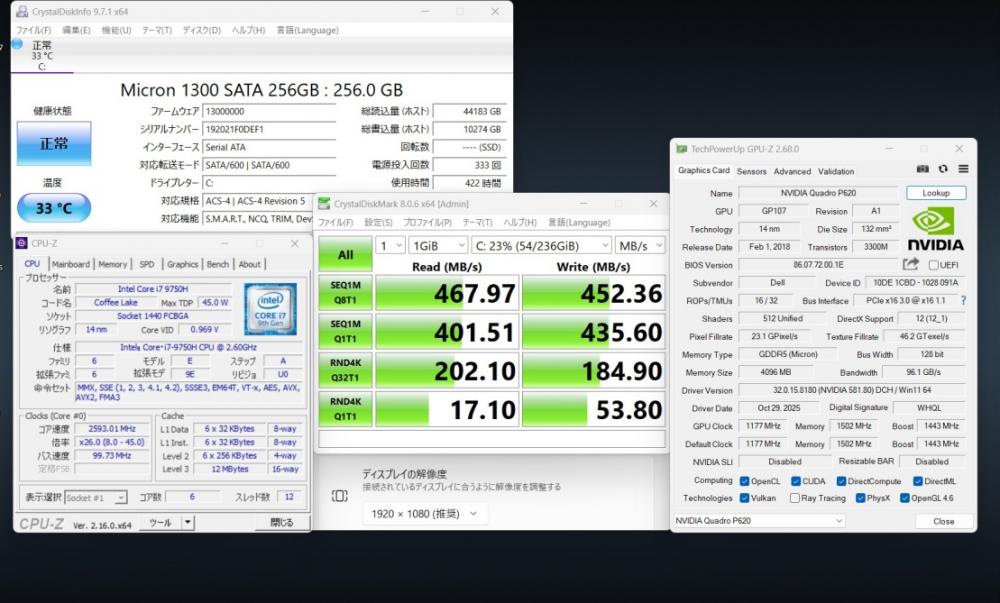
Task: Click CrystalDiskInfo title bar app icon
Action: 22,11
